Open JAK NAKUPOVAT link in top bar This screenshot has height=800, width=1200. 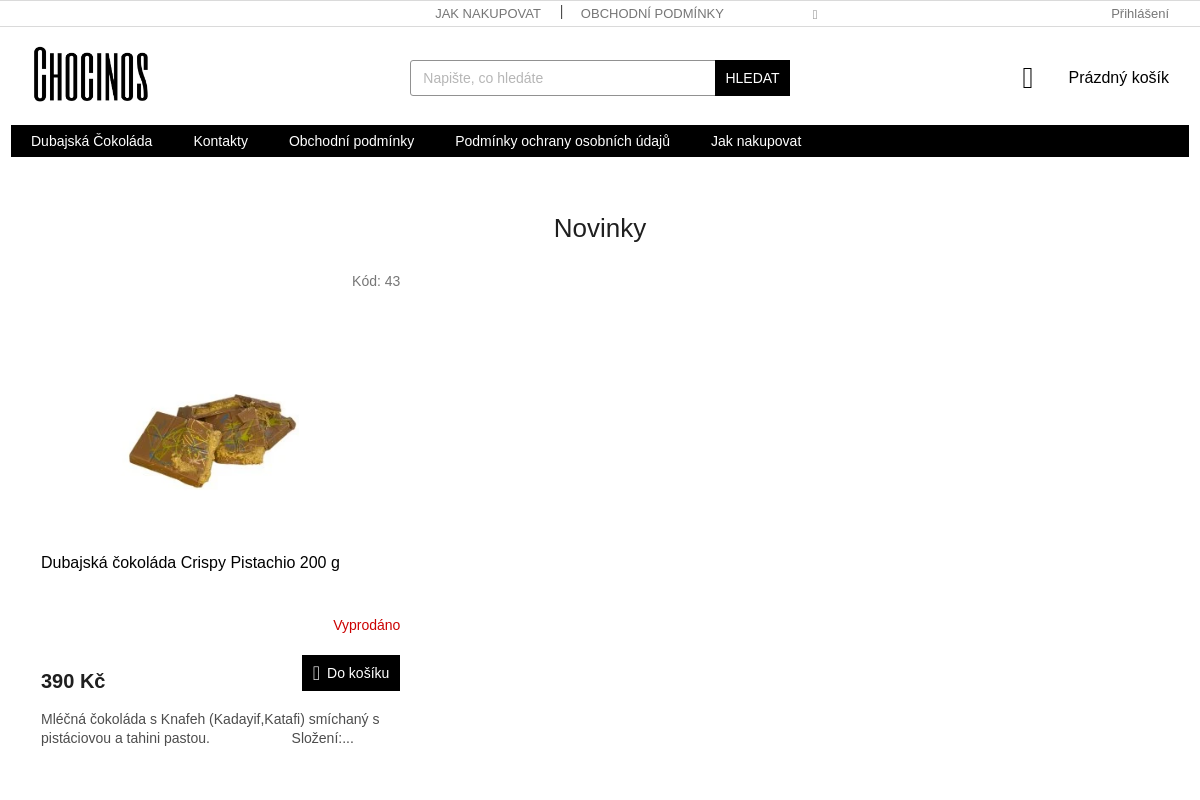488,14
